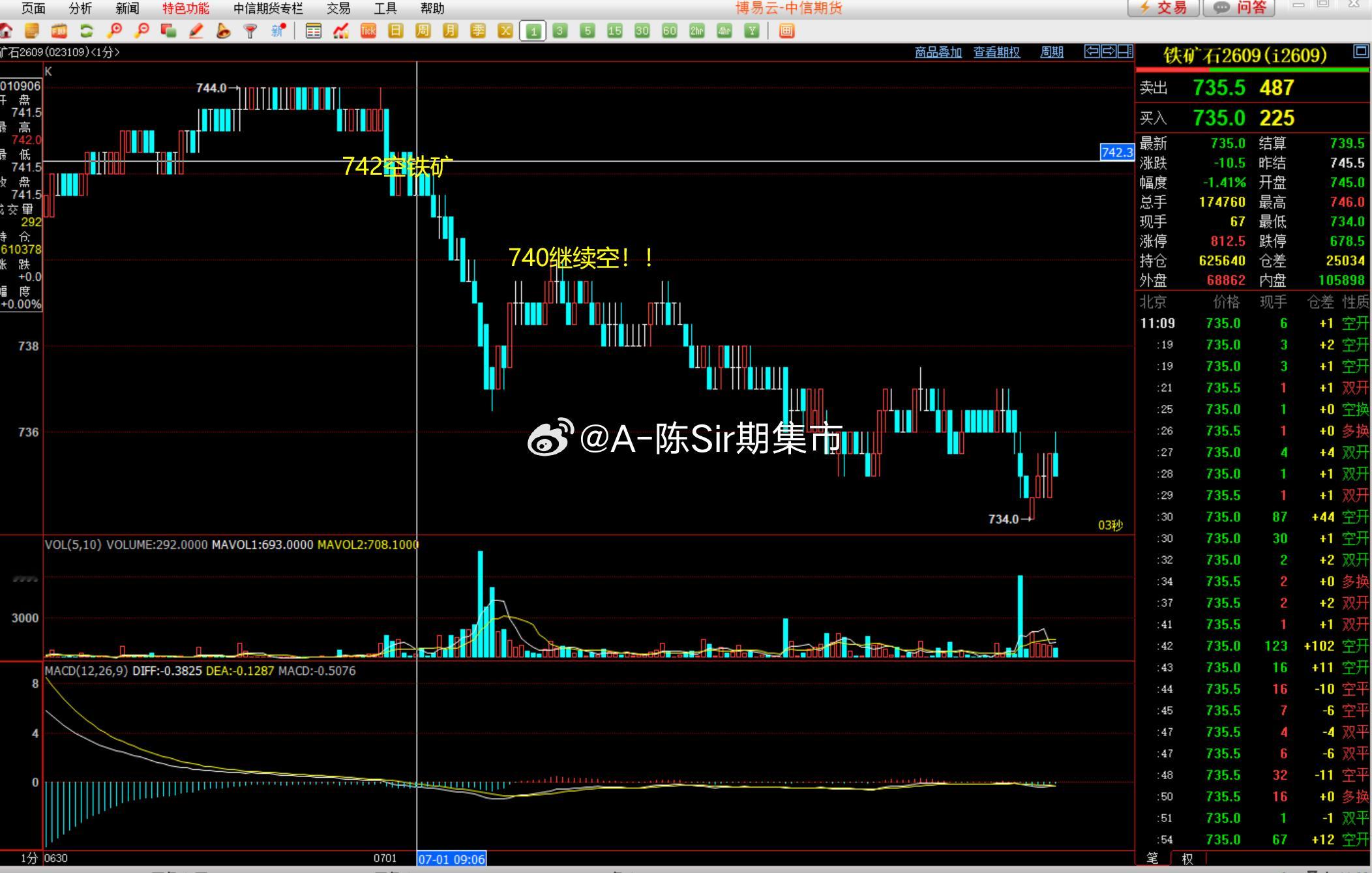Open the 特色功能 menu

(x=186, y=8)
